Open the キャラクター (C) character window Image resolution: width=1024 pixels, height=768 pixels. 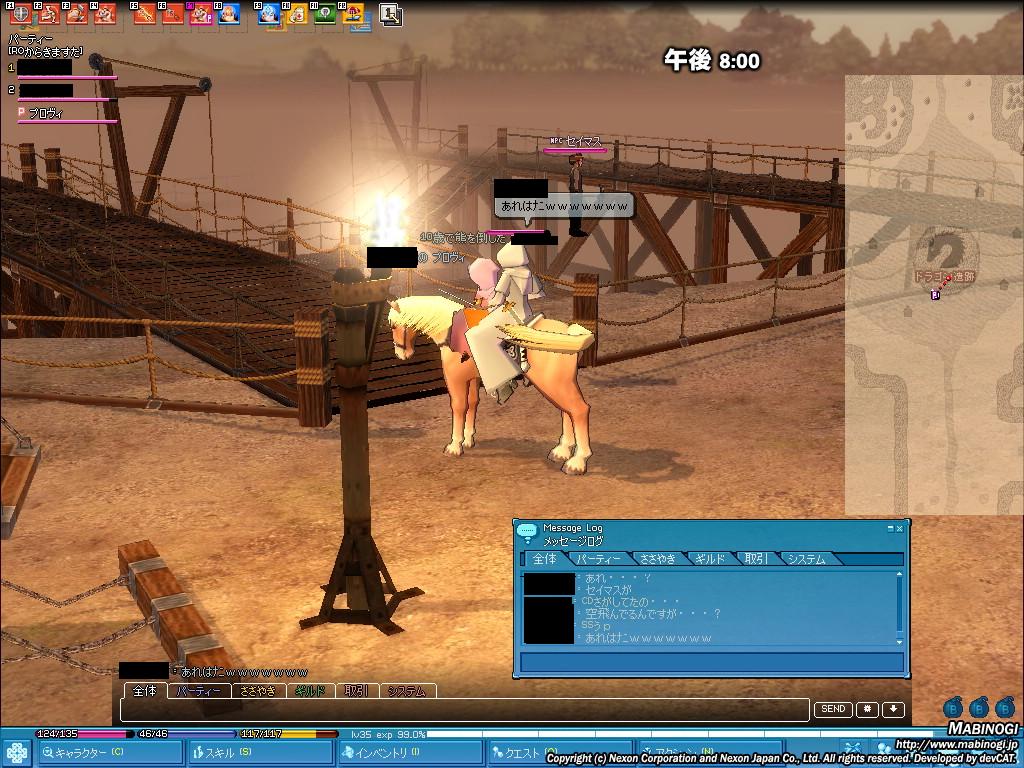[x=109, y=752]
